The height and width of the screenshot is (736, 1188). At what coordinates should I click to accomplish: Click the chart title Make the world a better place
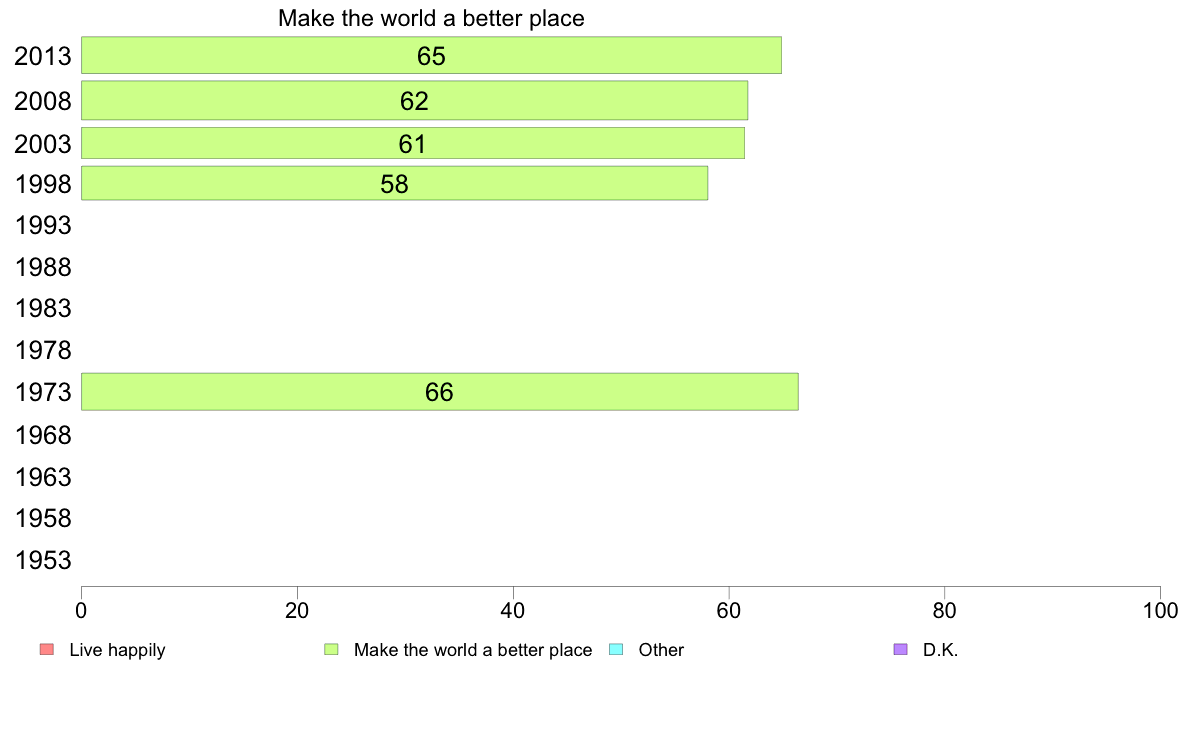click(431, 18)
